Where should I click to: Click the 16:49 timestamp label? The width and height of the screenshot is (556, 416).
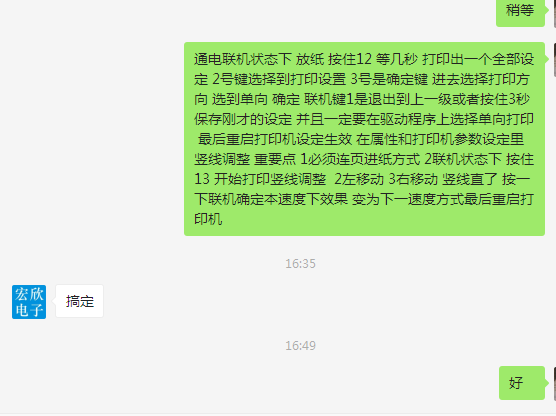click(x=300, y=346)
